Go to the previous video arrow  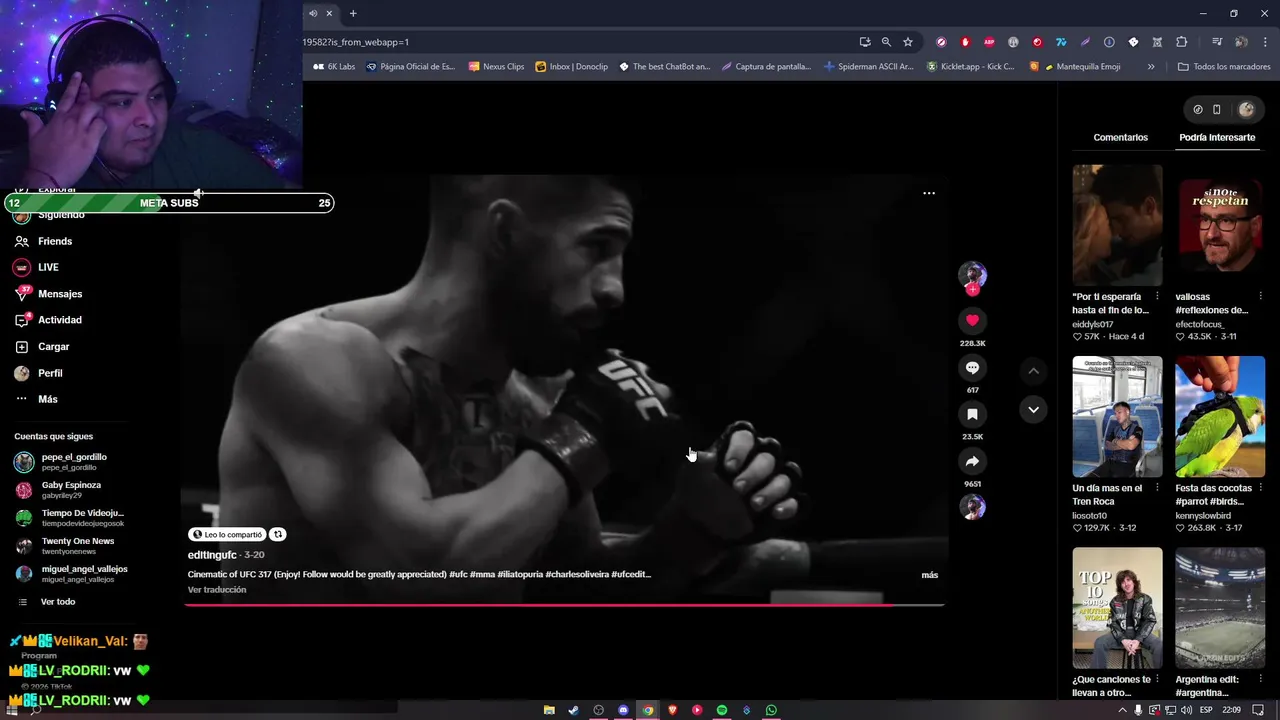tap(1033, 371)
